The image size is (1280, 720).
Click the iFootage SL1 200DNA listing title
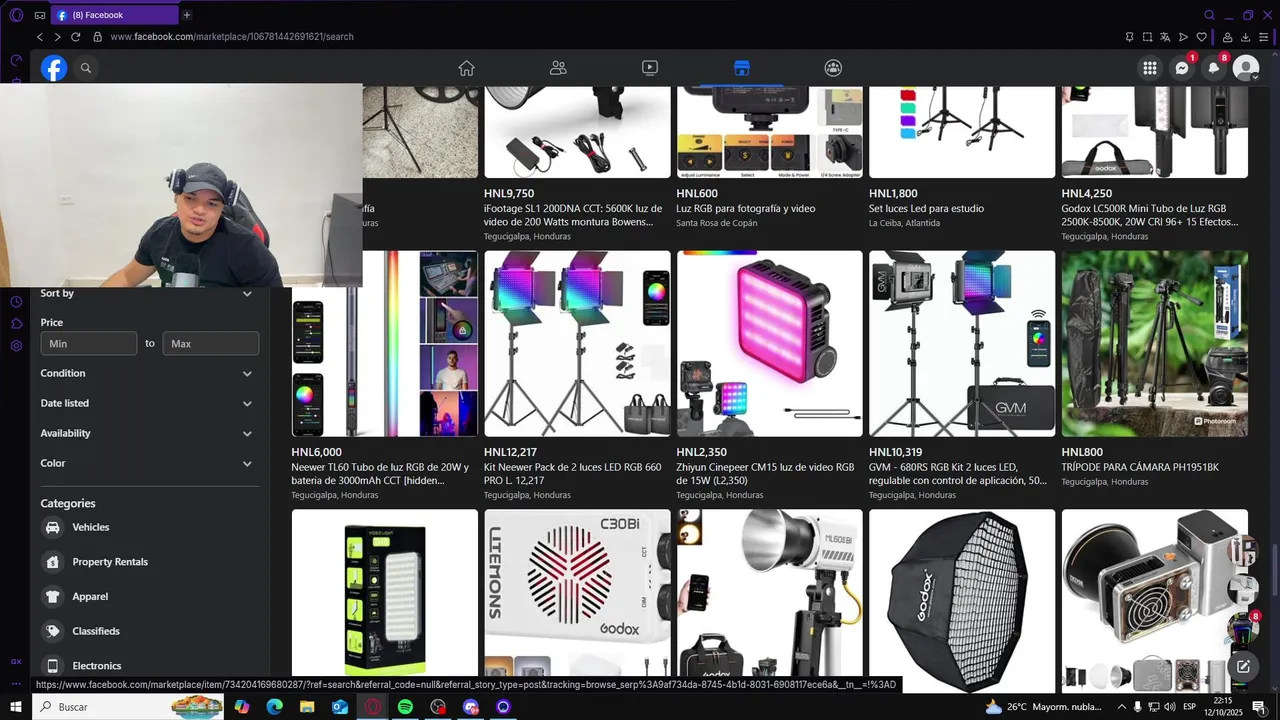(573, 215)
